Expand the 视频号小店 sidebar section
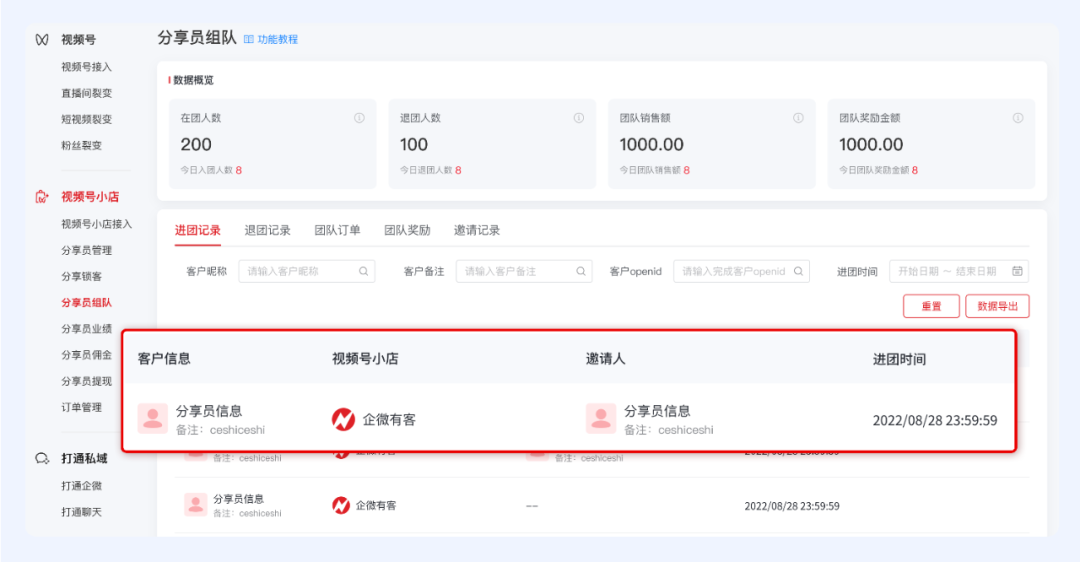This screenshot has height=562, width=1080. tap(89, 197)
